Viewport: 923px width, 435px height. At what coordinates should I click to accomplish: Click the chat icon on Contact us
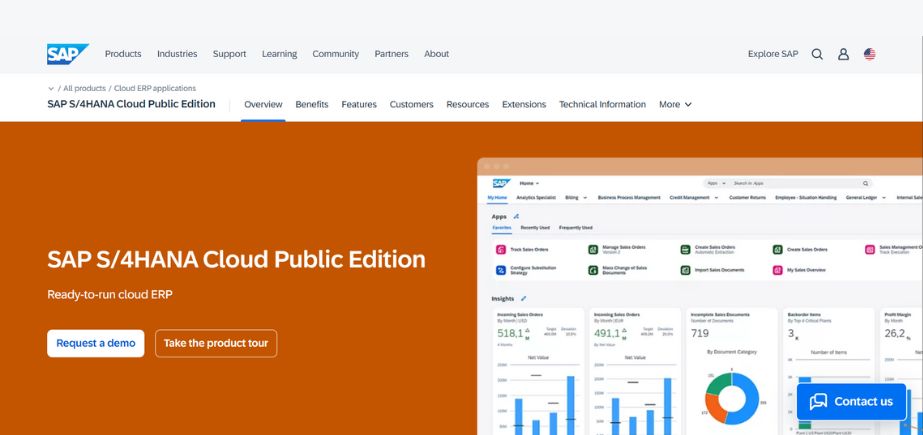pos(818,401)
